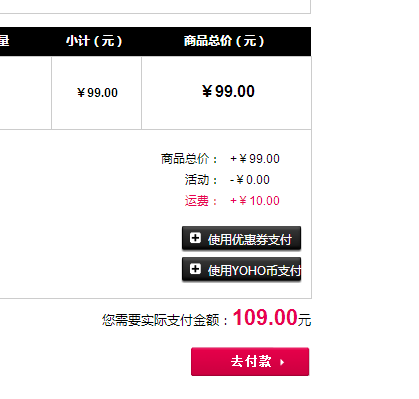Click the -¥0.00 discount amount
The image size is (419, 399).
[250, 180]
